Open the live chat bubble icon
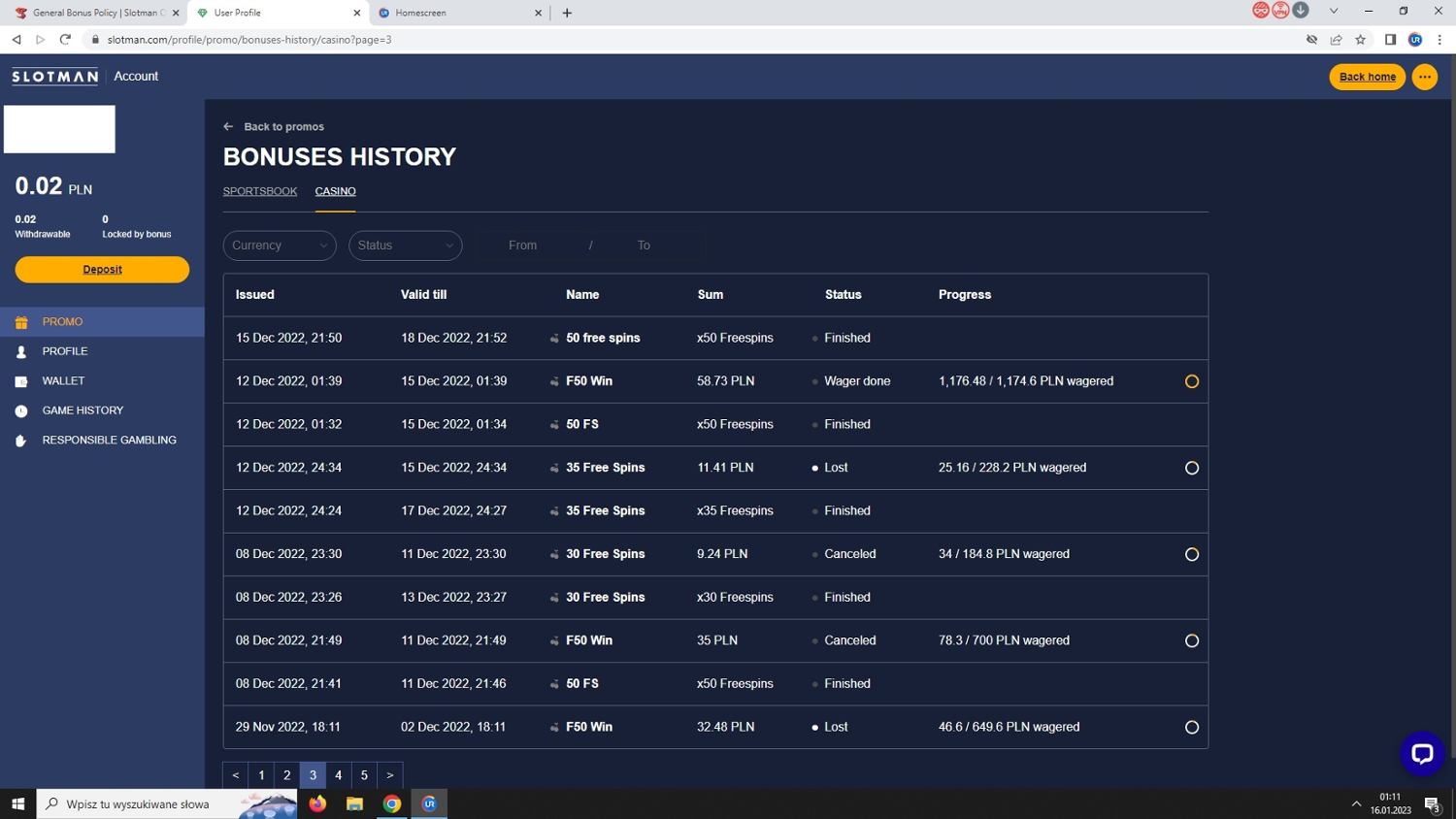This screenshot has width=1456, height=819. (x=1421, y=754)
